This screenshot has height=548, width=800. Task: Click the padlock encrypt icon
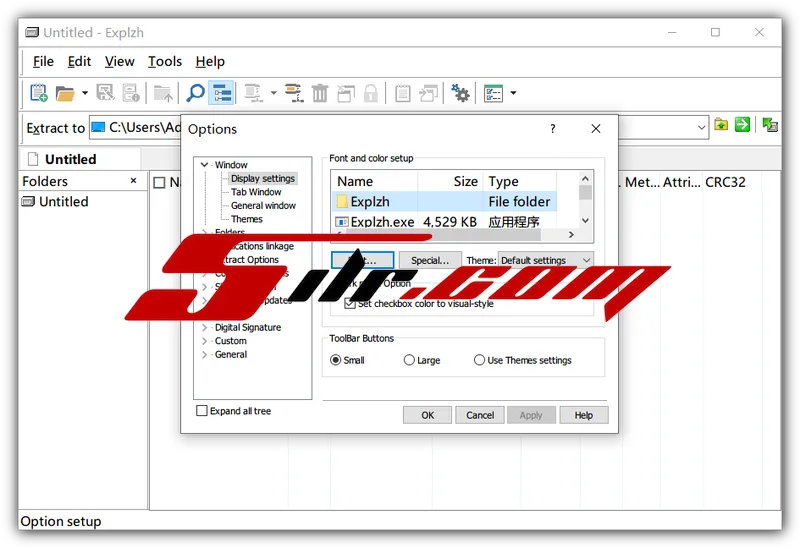371,93
